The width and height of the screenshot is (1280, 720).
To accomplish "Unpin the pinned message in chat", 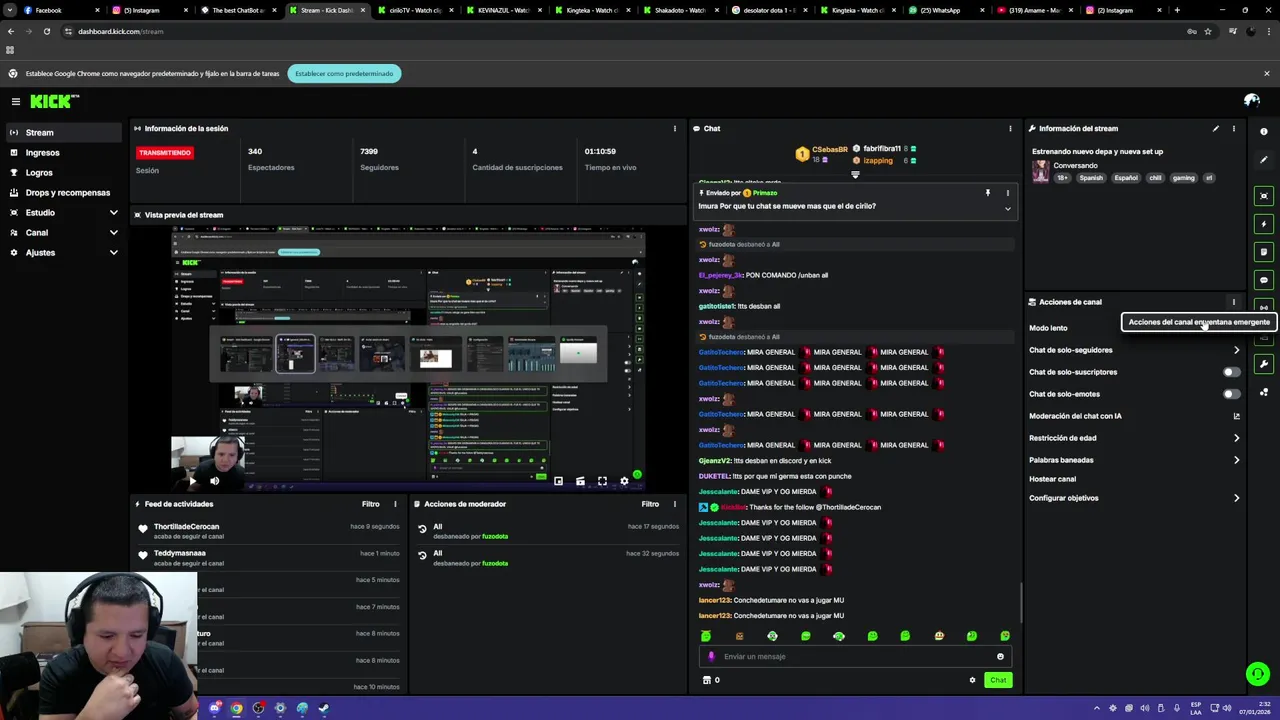I will point(988,193).
